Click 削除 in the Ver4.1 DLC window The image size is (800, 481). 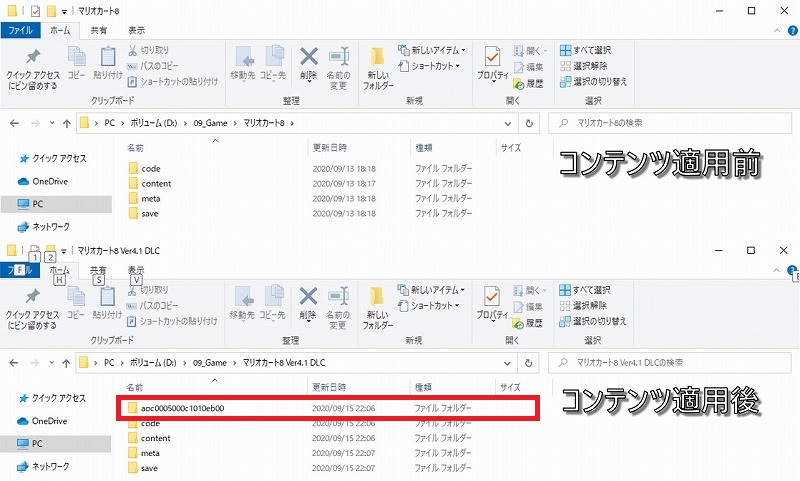(x=308, y=304)
